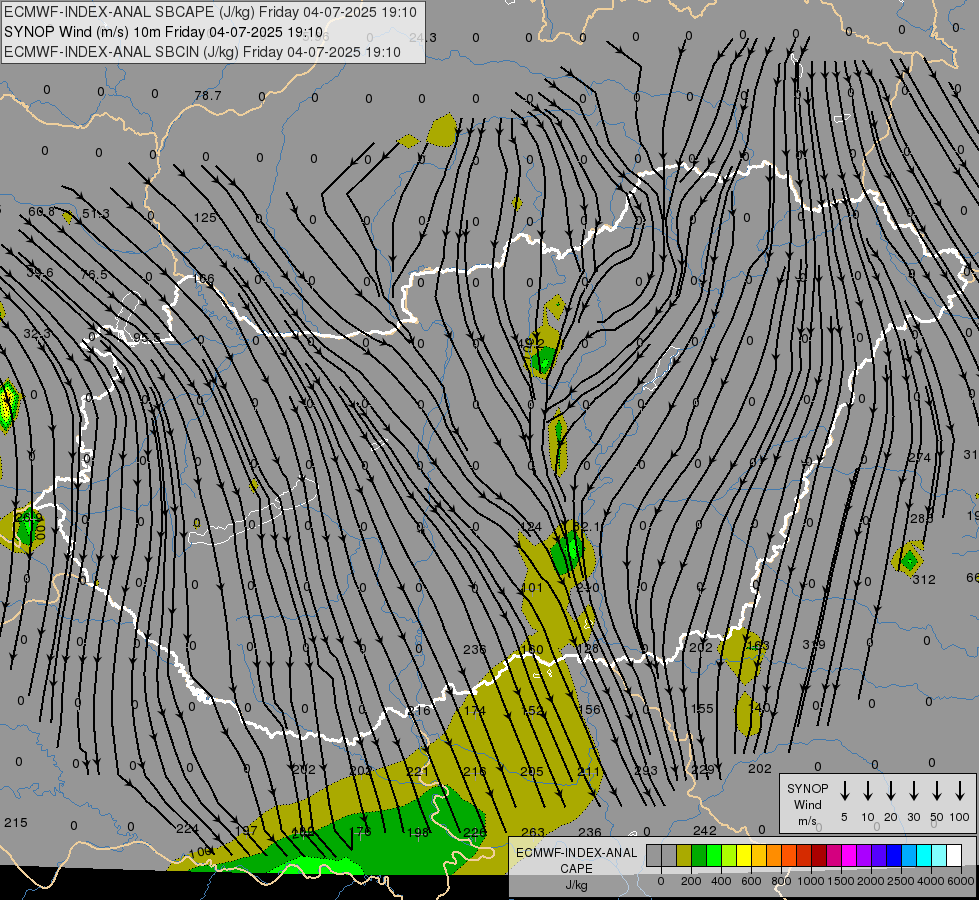The height and width of the screenshot is (900, 979).
Task: Choose the bright magenta CAPE swatch
Action: [x=849, y=856]
